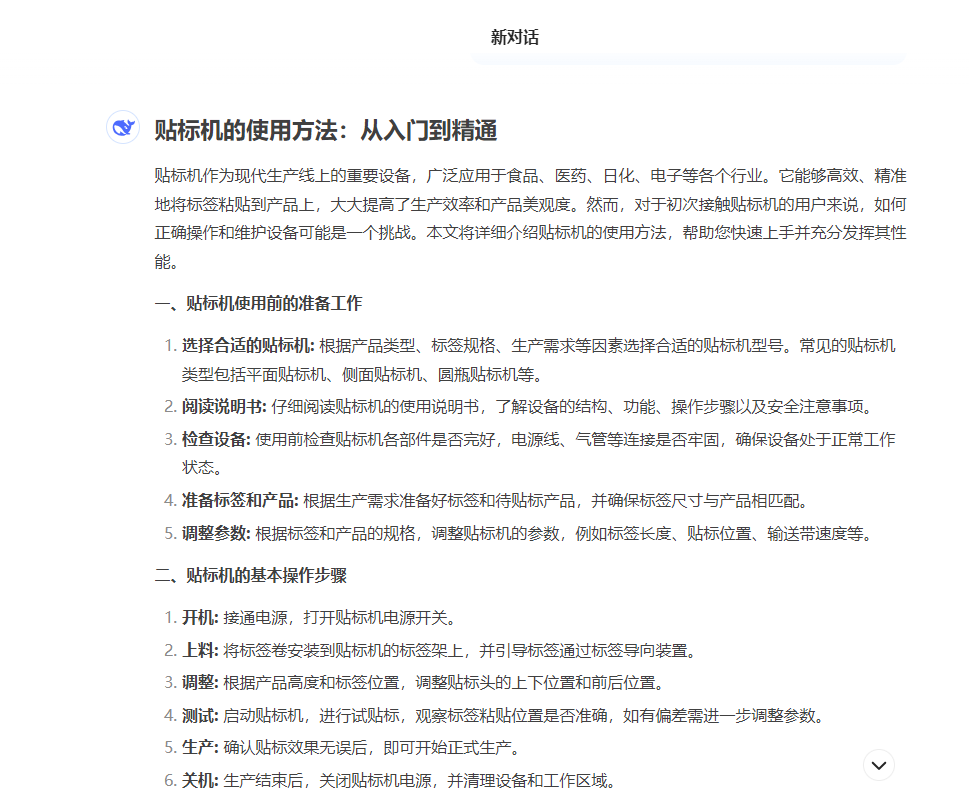Click the text 生产结束后，关闭贴标机电源

(x=327, y=780)
